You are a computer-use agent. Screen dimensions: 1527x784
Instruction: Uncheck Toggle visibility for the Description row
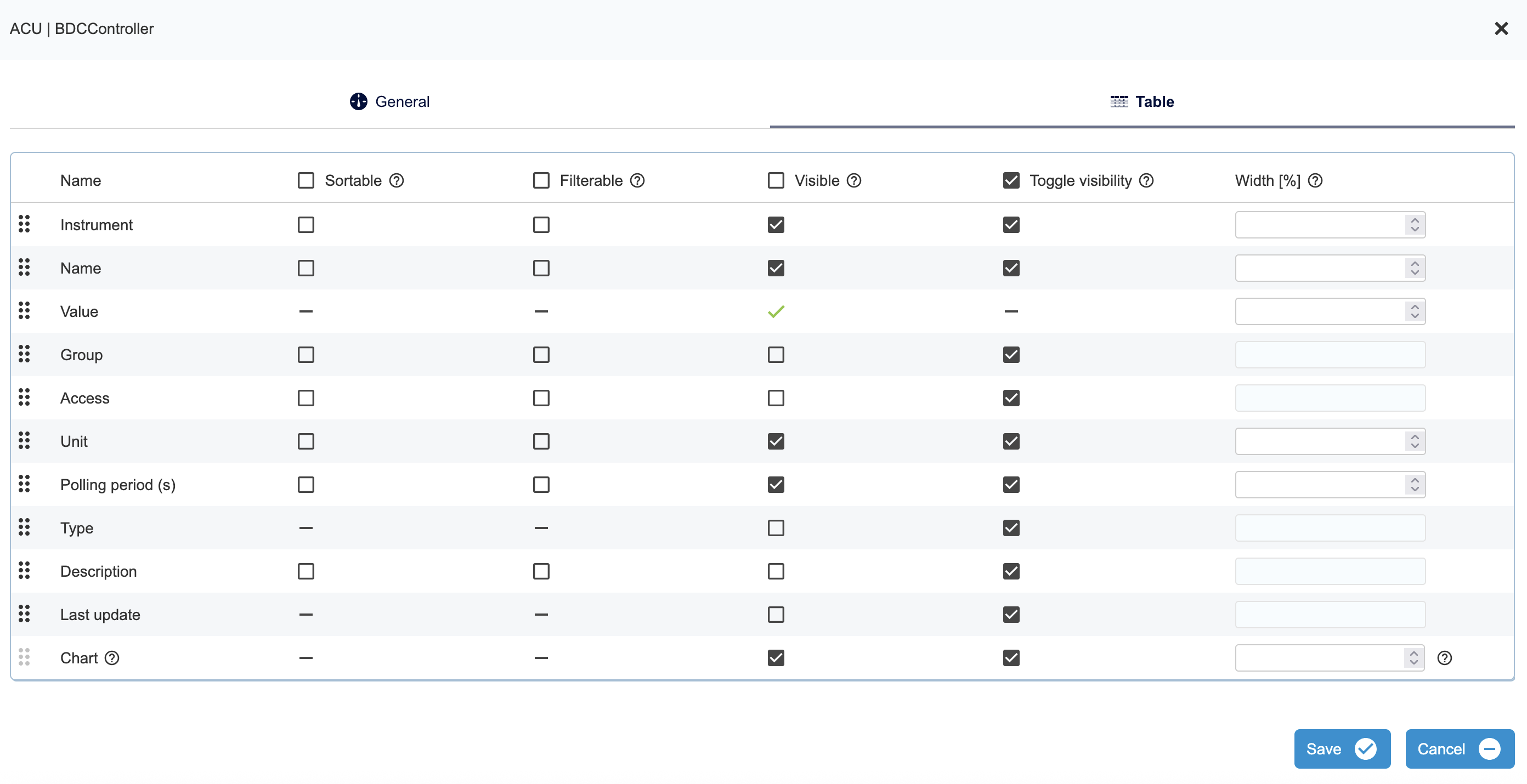click(1011, 571)
